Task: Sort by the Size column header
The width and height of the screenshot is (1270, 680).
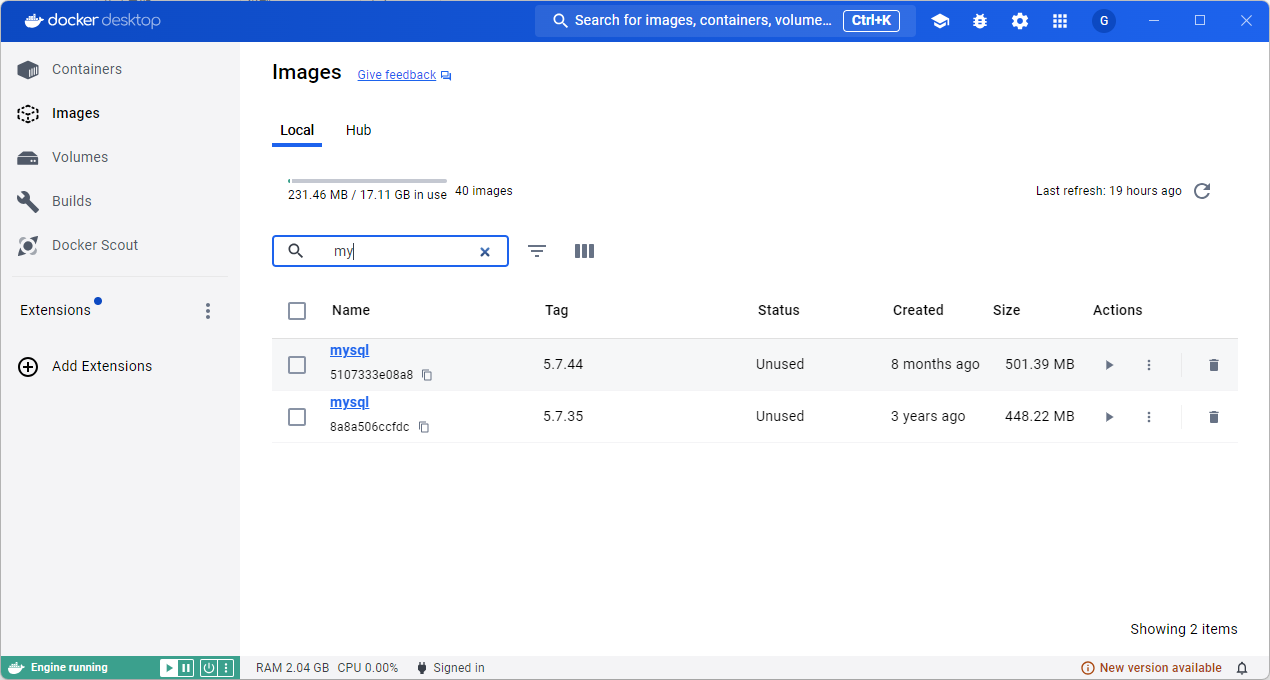Action: tap(1007, 310)
